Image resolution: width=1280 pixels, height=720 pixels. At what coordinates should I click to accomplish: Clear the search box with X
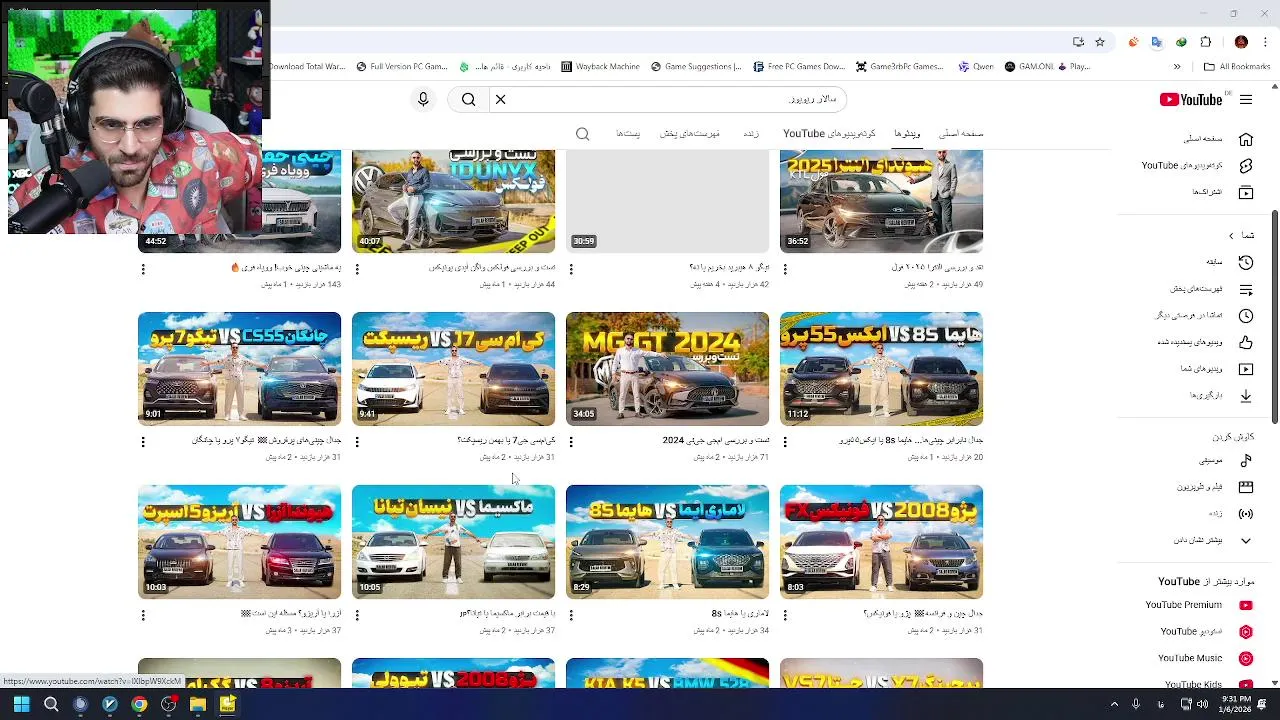501,100
